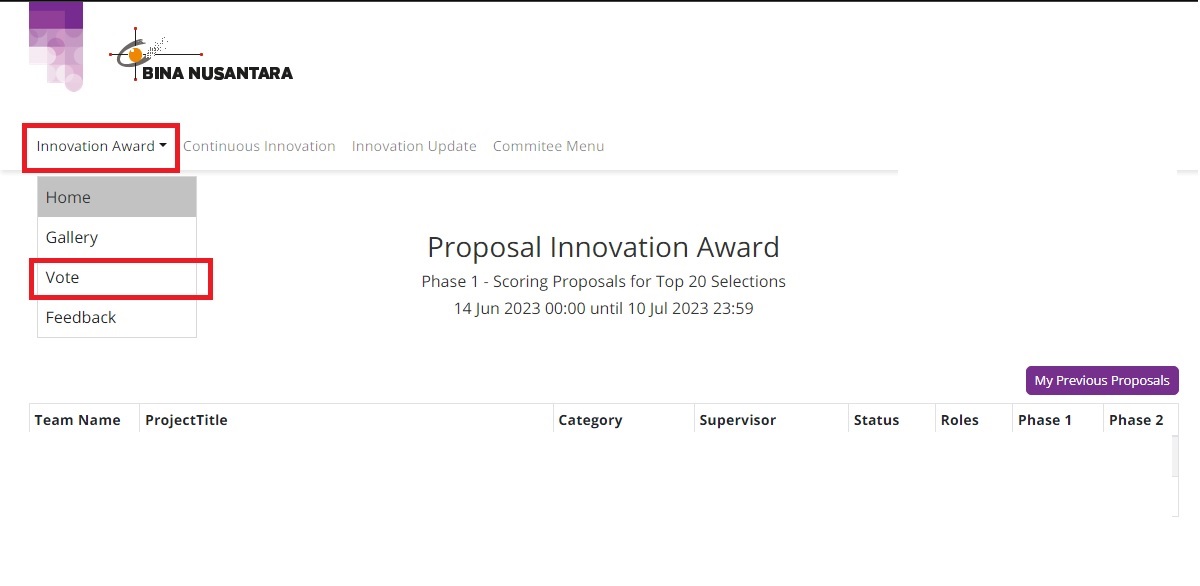The height and width of the screenshot is (586, 1200).
Task: Open Feedback from the dropdown menu
Action: (117, 317)
